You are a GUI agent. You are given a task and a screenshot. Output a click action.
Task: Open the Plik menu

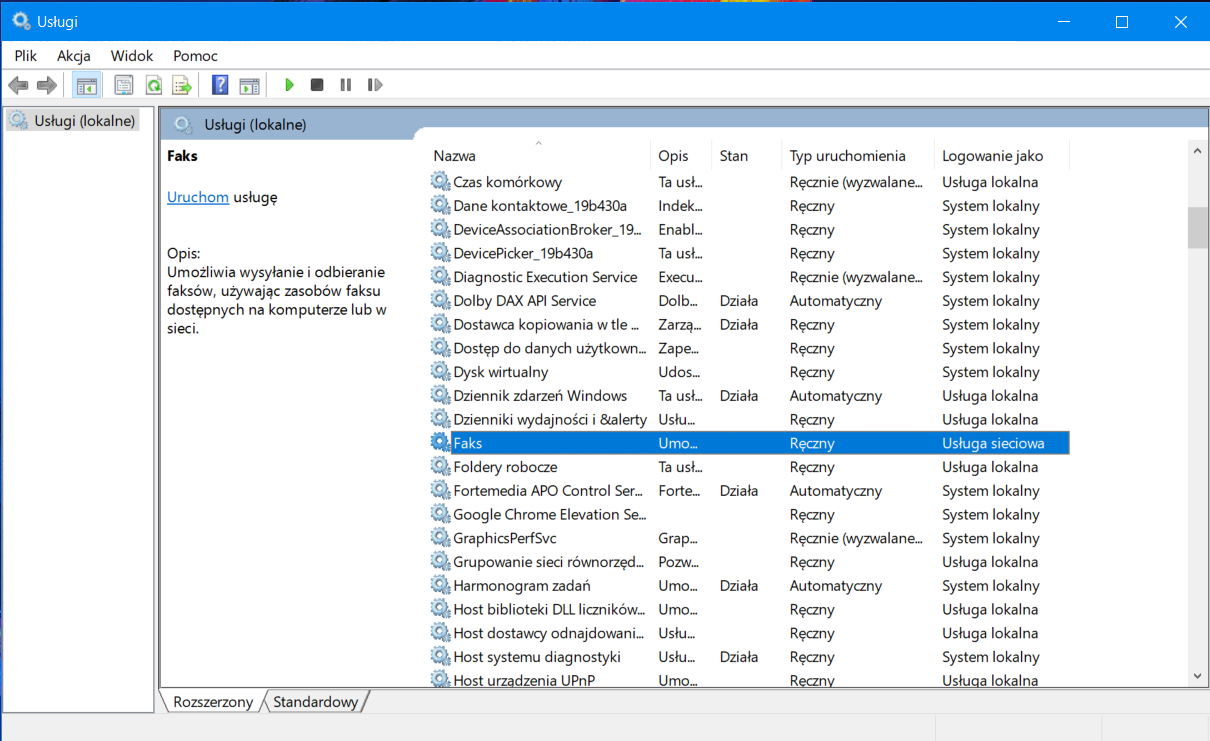(x=26, y=56)
